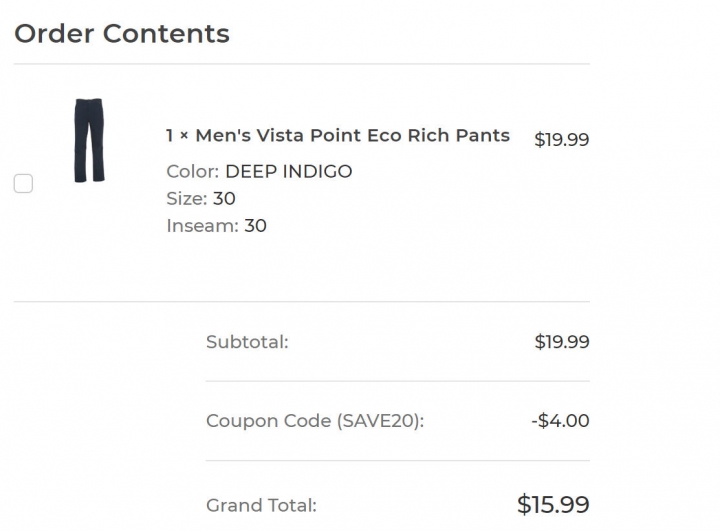Viewport: 720px width, 531px height.
Task: Click the Grand Total label
Action: tap(261, 505)
